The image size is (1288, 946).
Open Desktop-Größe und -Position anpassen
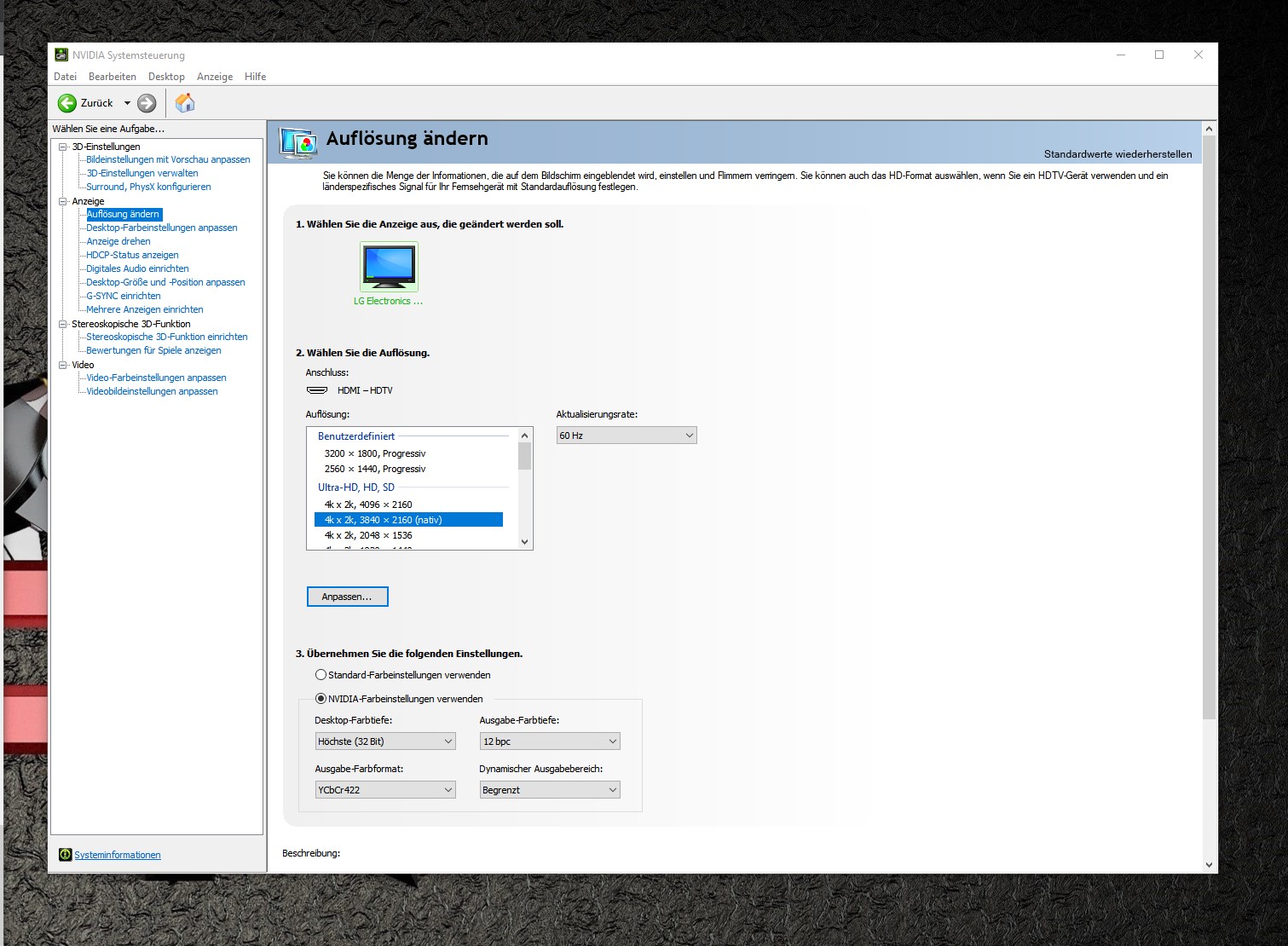pyautogui.click(x=165, y=282)
